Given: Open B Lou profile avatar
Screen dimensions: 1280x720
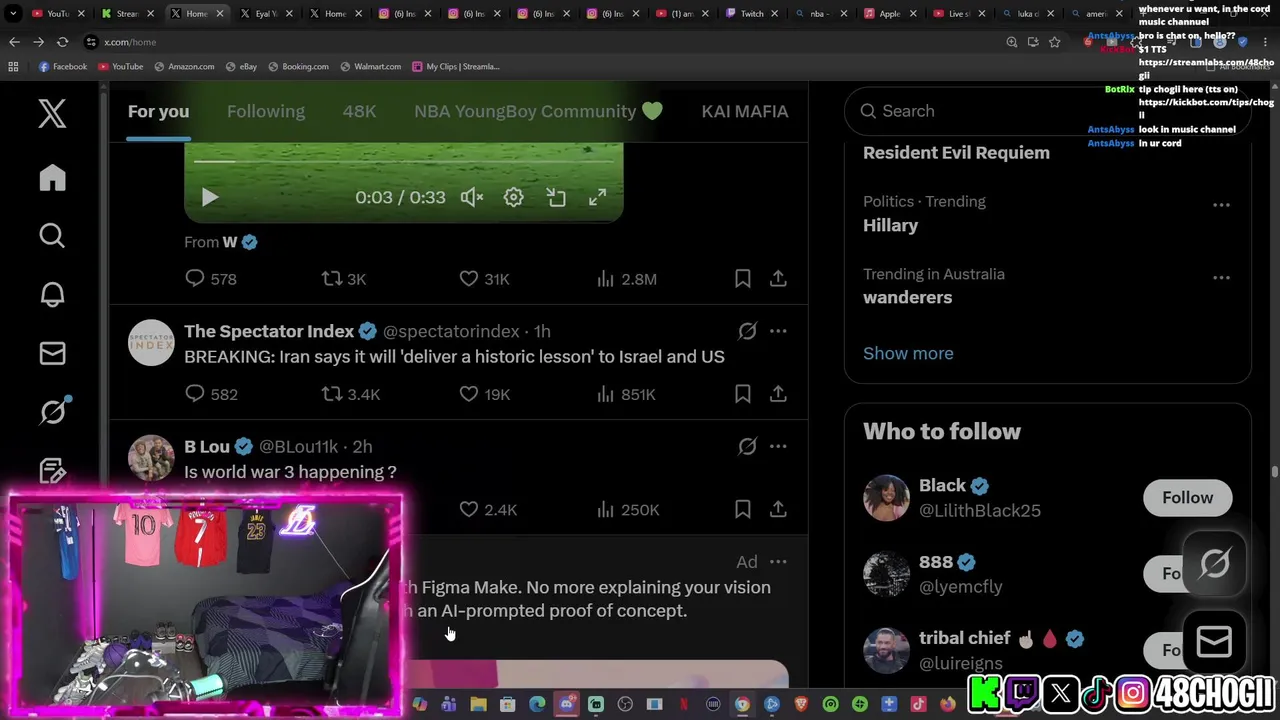Looking at the screenshot, I should 151,458.
